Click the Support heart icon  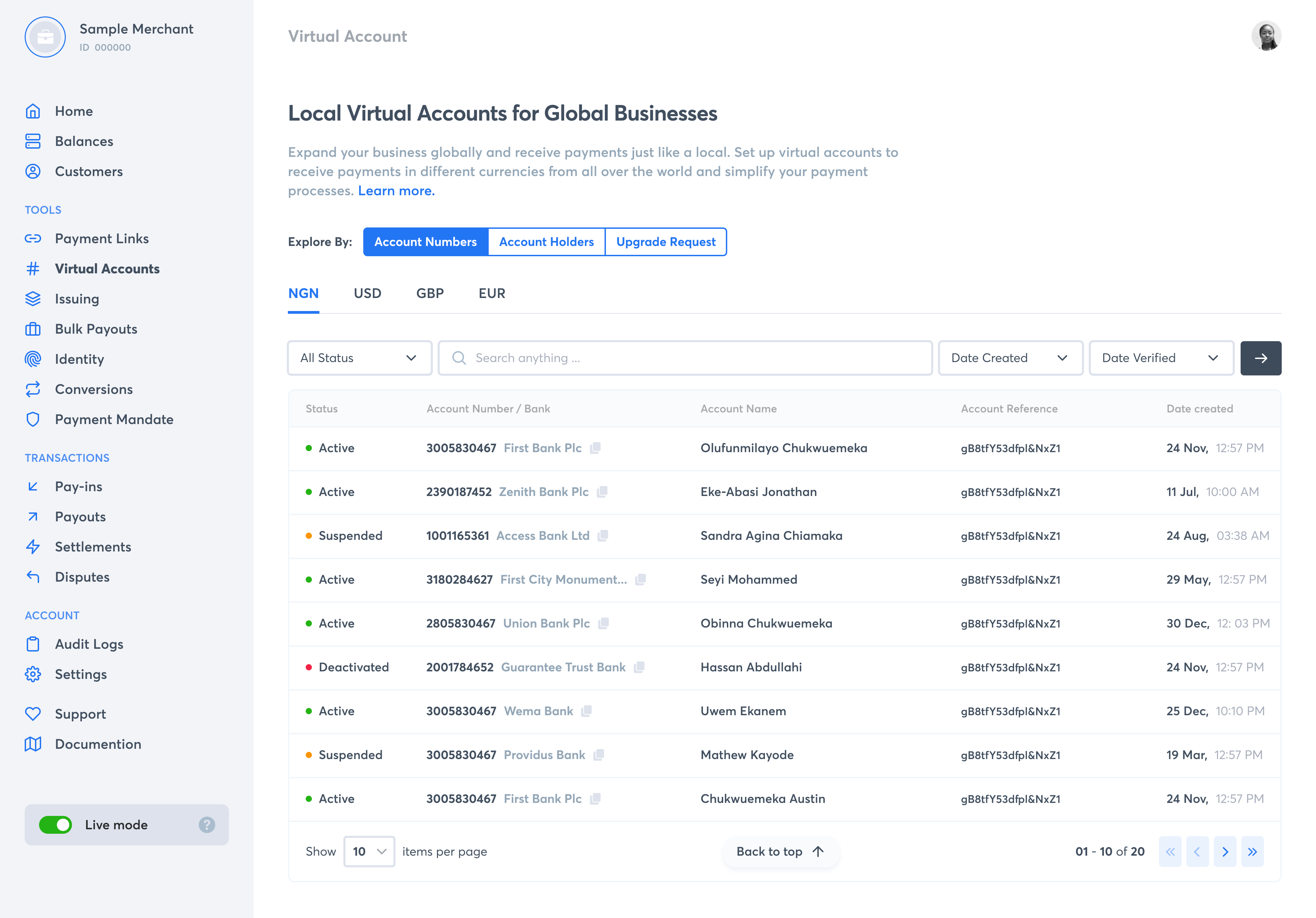(33, 714)
